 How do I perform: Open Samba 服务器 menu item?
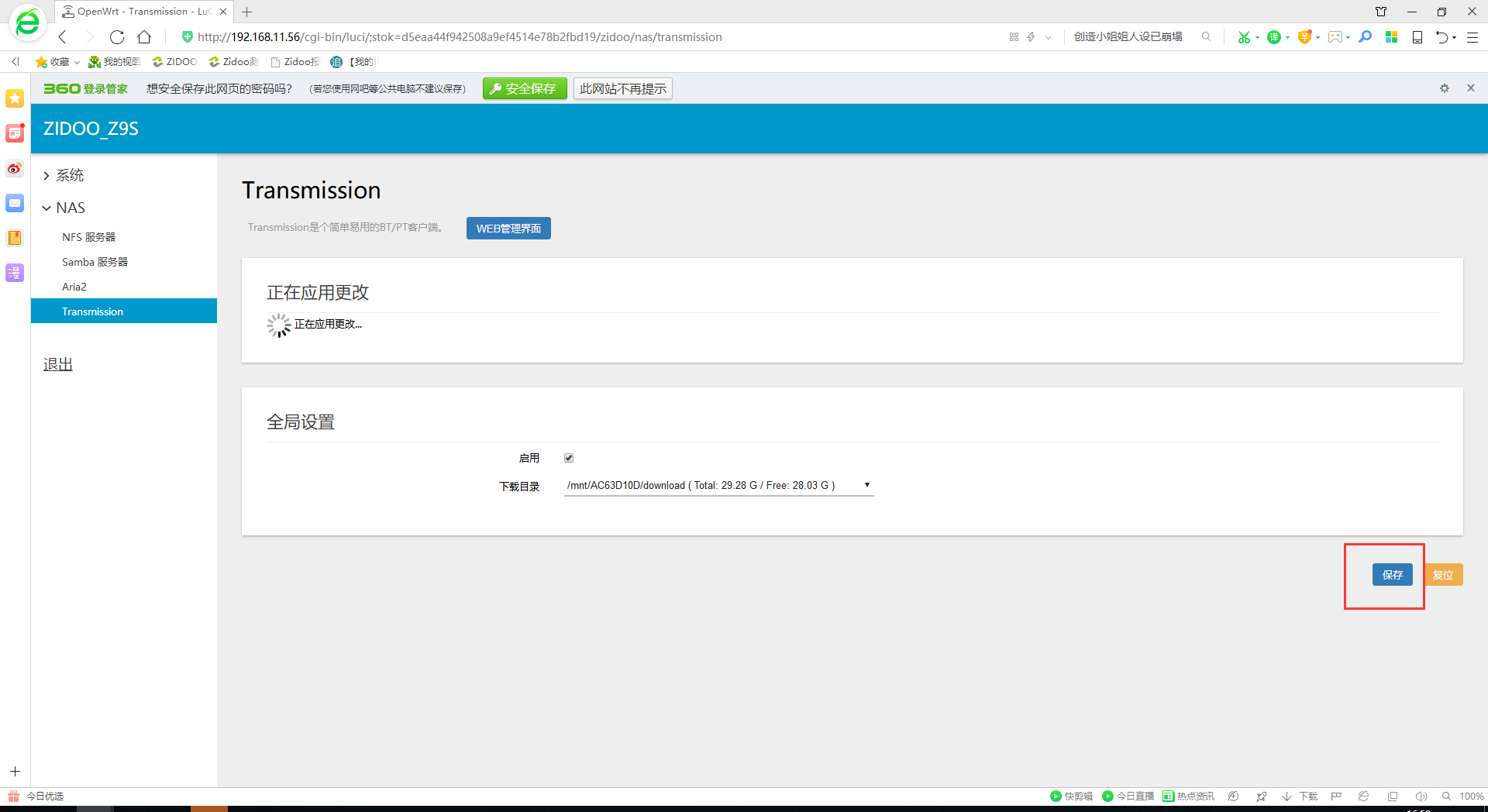point(95,262)
